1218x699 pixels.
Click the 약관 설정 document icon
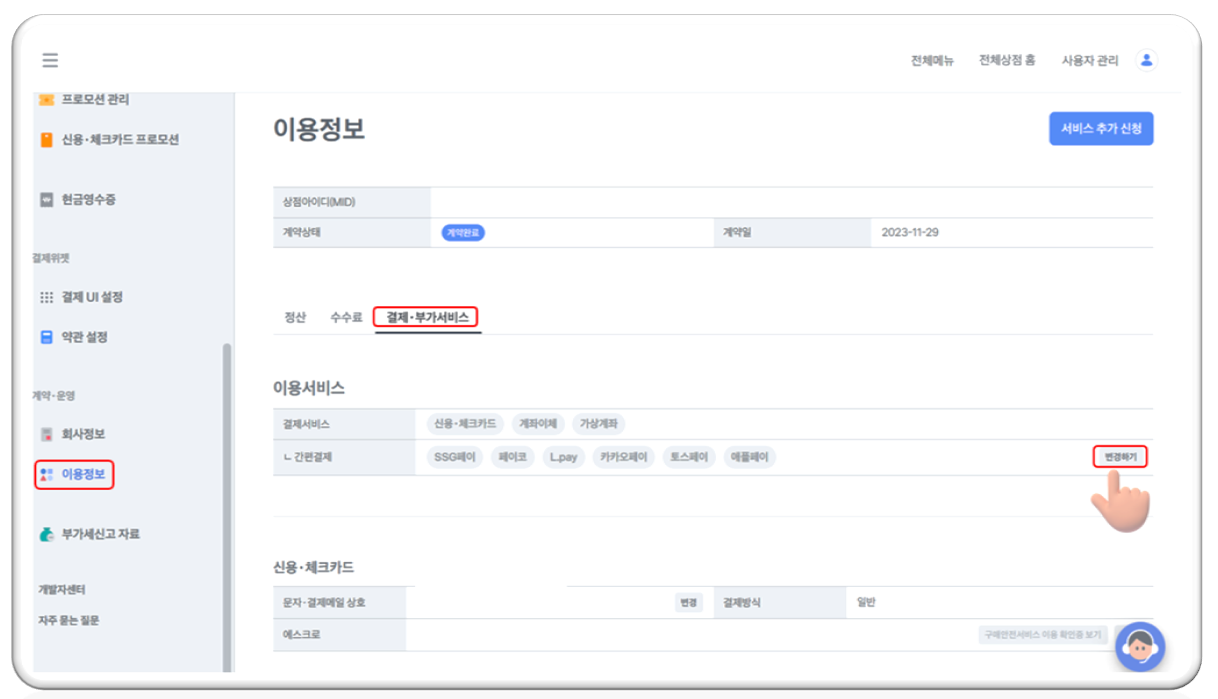tap(46, 338)
